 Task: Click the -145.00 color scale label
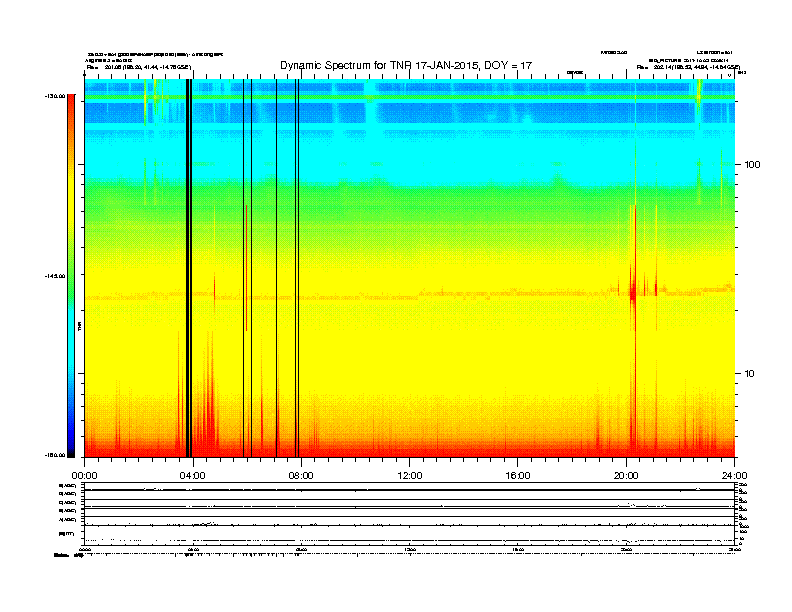pos(54,276)
